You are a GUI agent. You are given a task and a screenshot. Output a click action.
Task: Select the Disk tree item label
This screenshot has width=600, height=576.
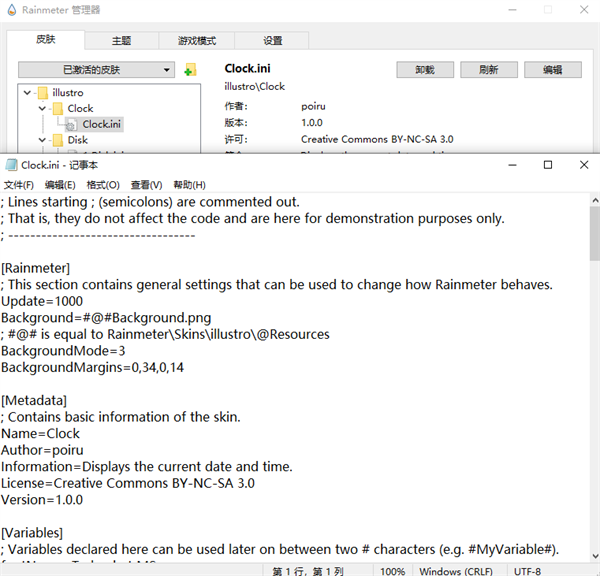pyautogui.click(x=78, y=140)
